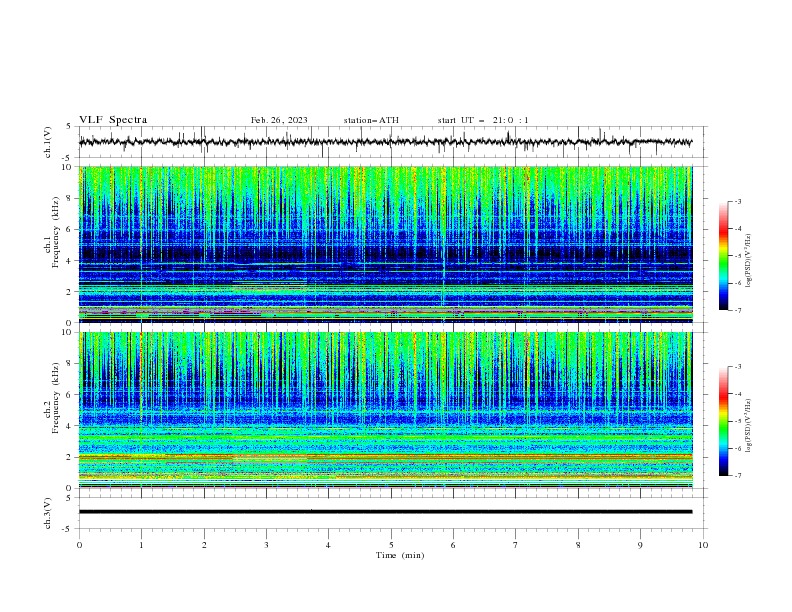Click time axis tick label "5"
The image size is (792, 612).
391,545
